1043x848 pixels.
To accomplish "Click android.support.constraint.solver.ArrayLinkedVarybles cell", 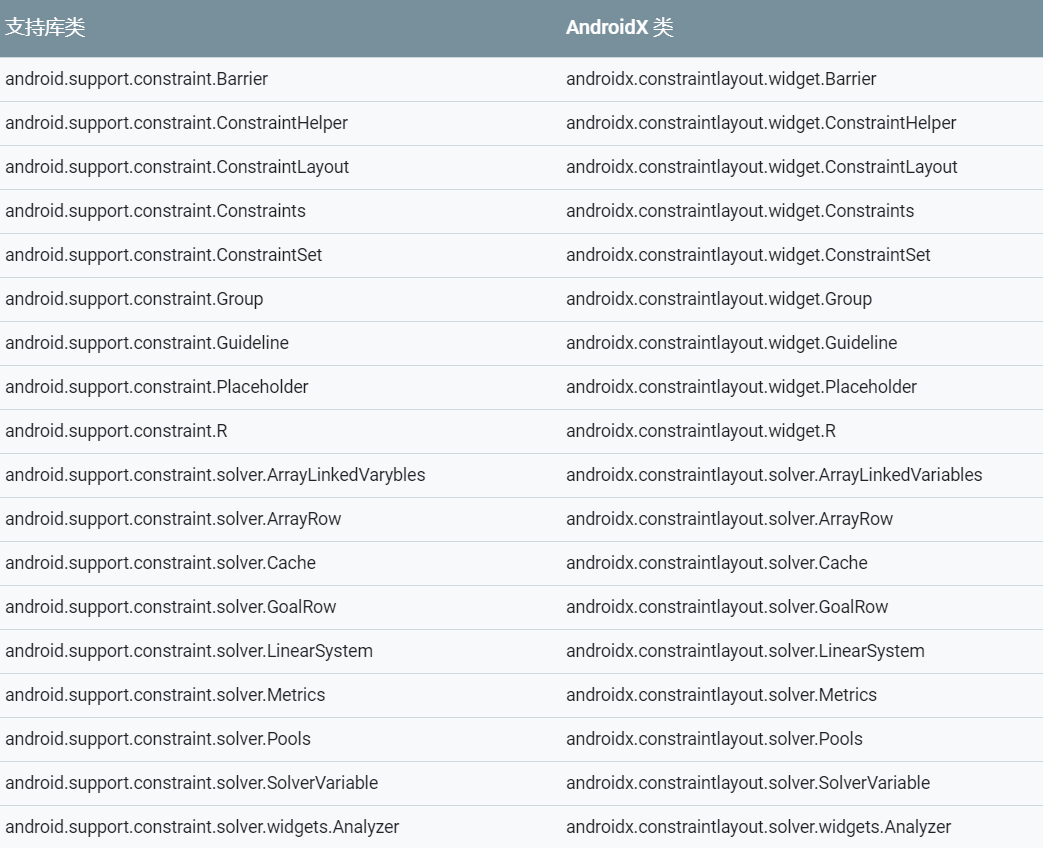I will [216, 475].
